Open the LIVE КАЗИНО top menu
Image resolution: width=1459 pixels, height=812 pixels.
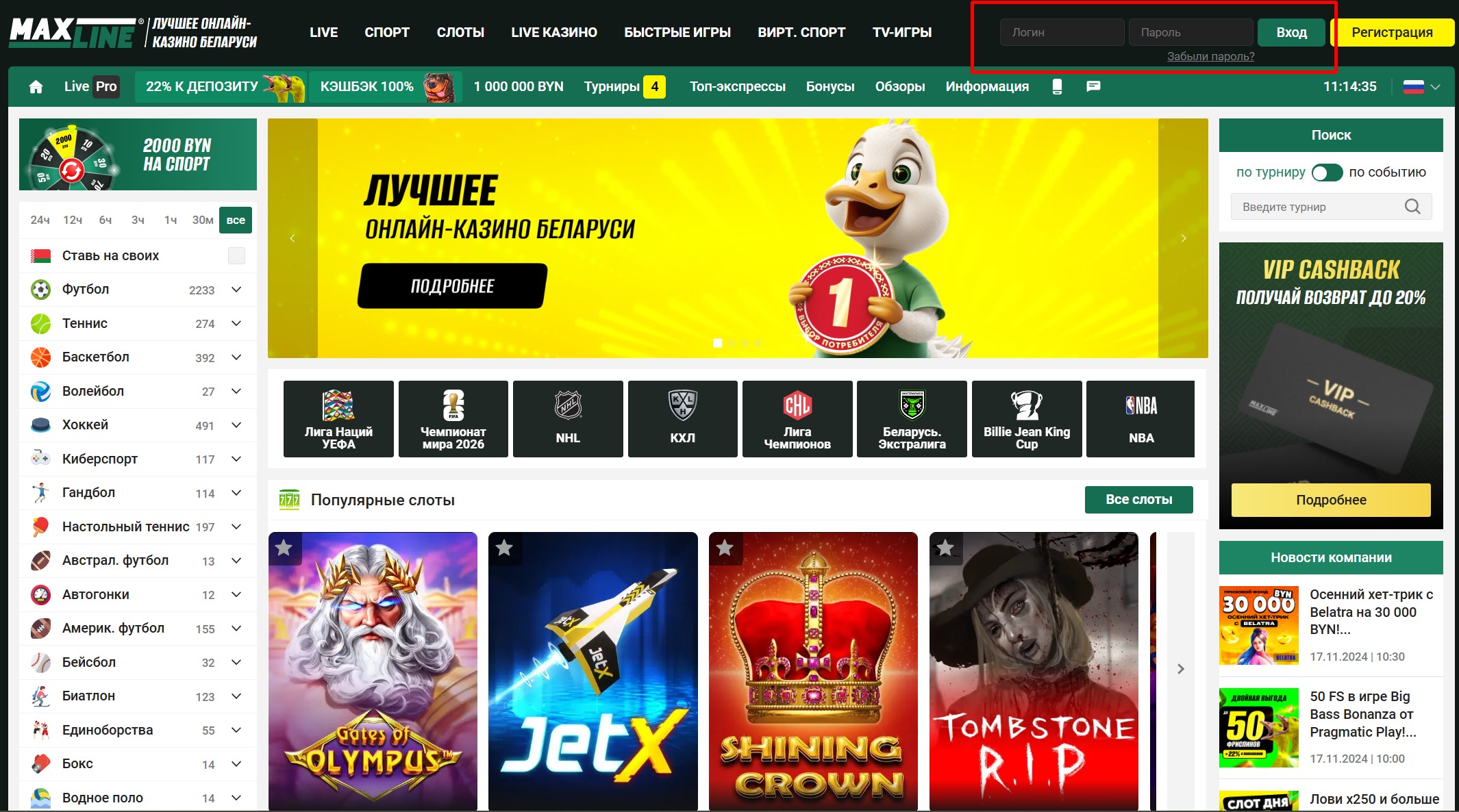point(554,32)
